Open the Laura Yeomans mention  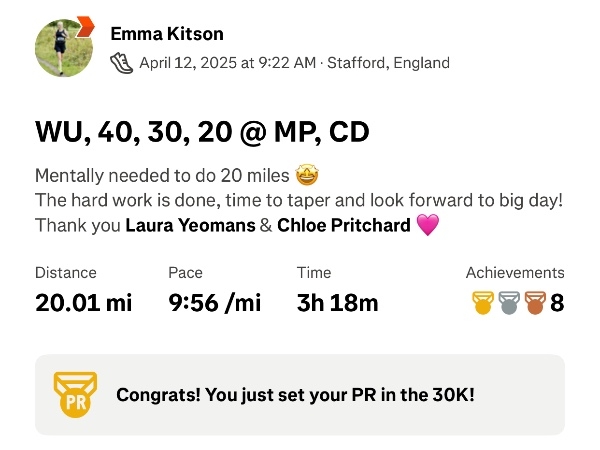click(190, 225)
